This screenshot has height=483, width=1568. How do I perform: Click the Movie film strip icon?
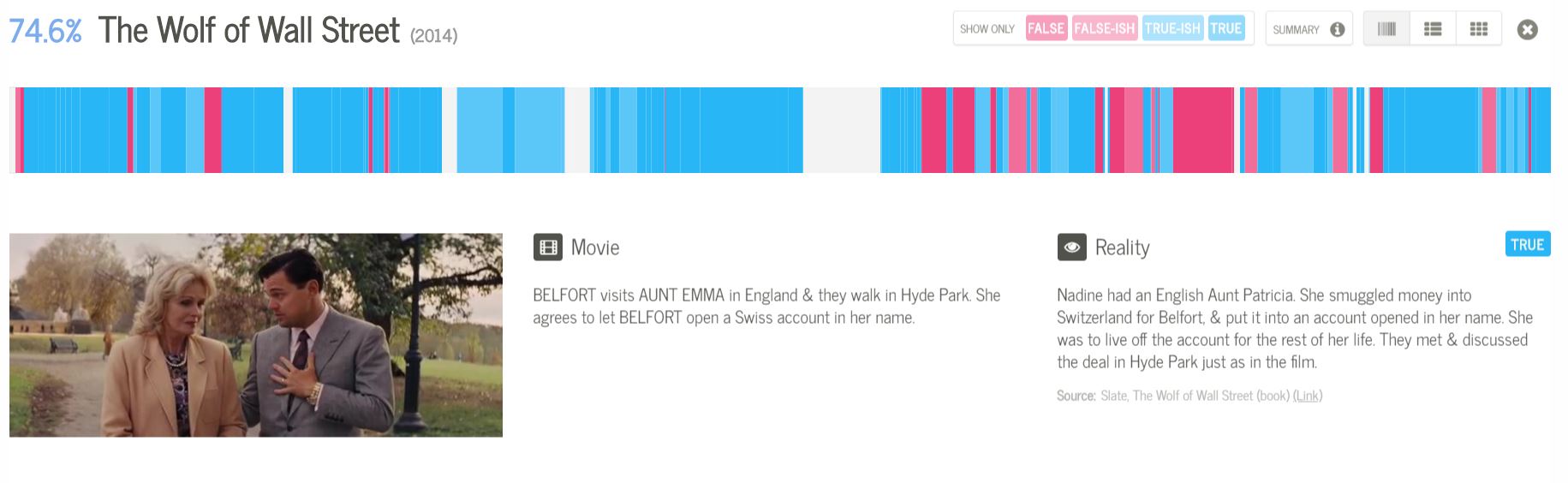tap(548, 247)
